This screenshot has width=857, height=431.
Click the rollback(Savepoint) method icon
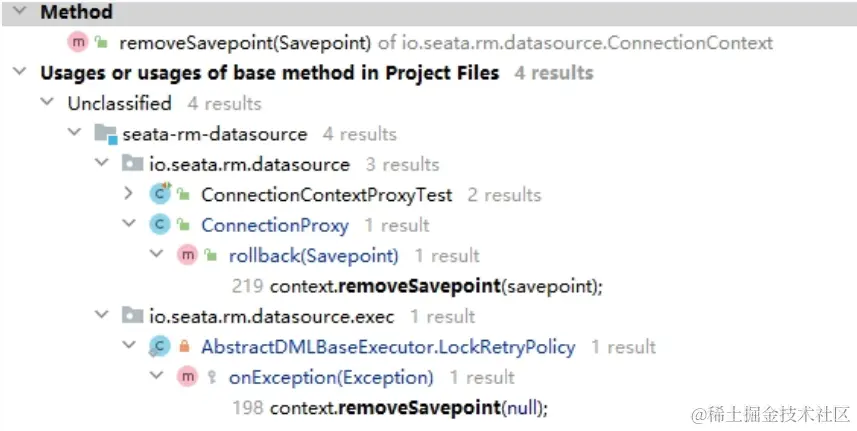tap(187, 255)
